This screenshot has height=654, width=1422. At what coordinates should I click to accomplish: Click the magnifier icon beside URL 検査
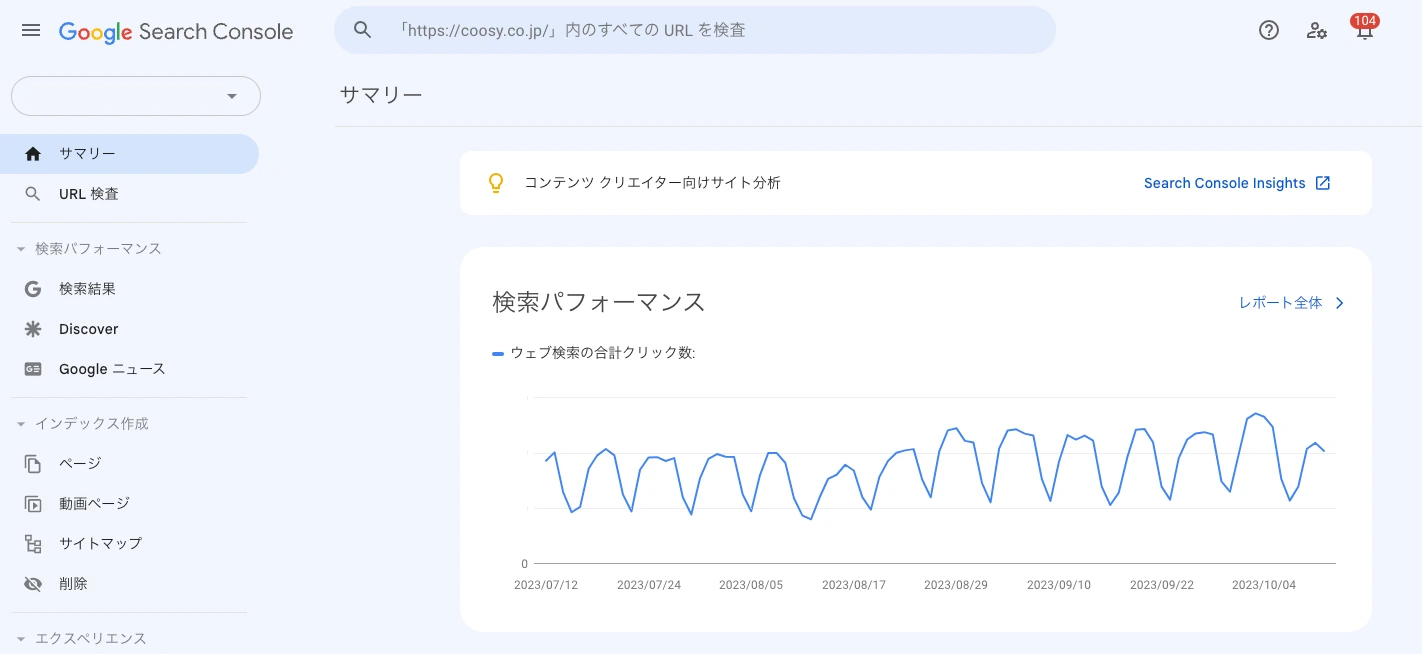pos(33,194)
